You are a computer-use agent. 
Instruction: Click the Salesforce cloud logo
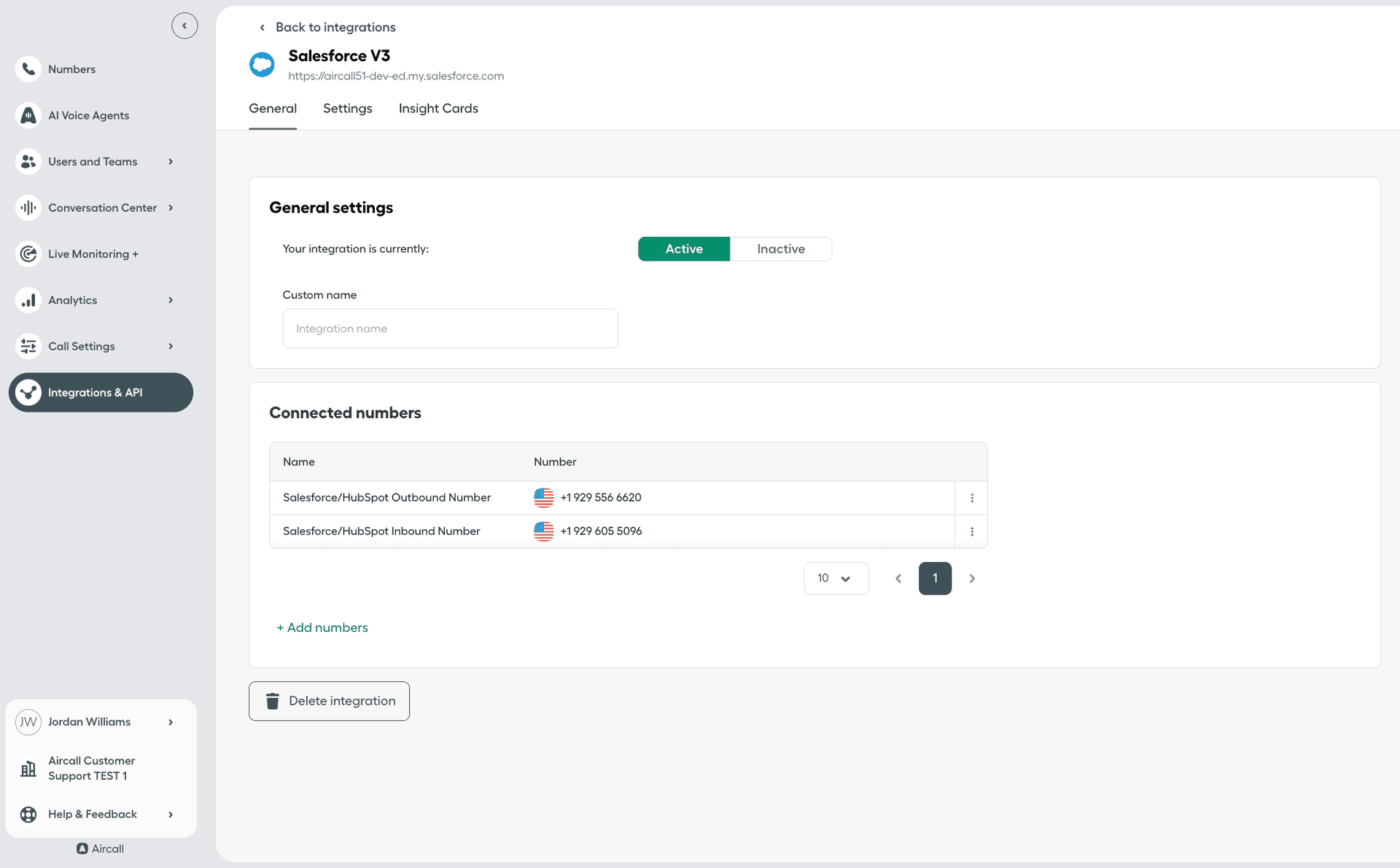262,65
